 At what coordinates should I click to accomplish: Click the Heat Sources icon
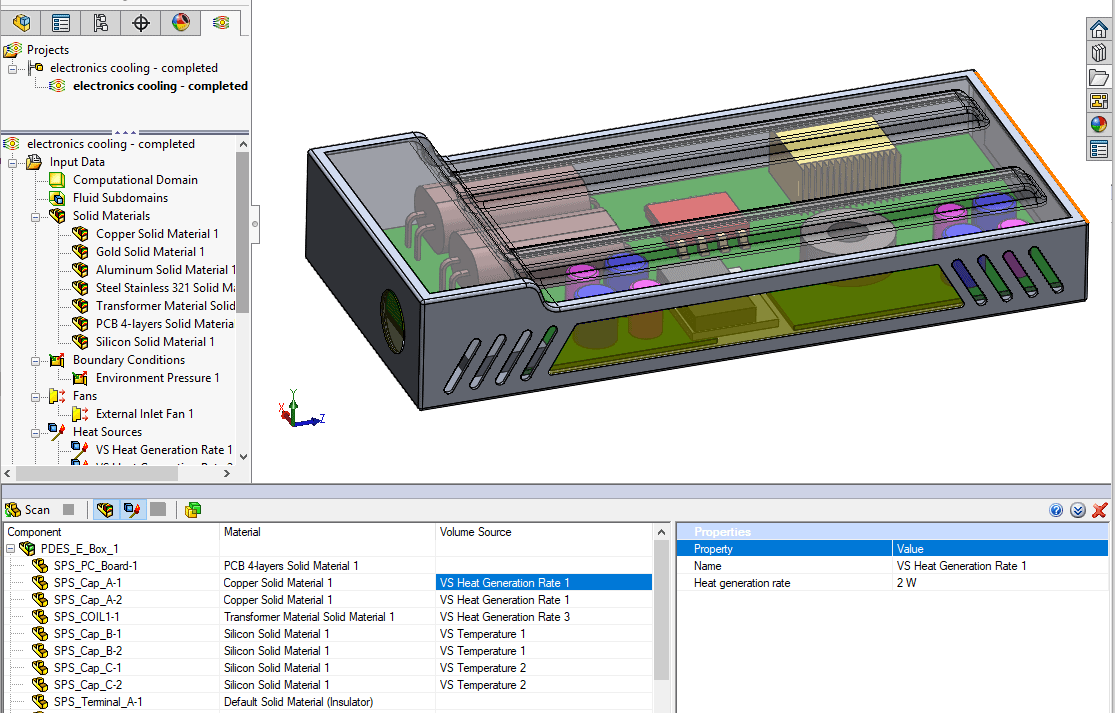tap(57, 431)
